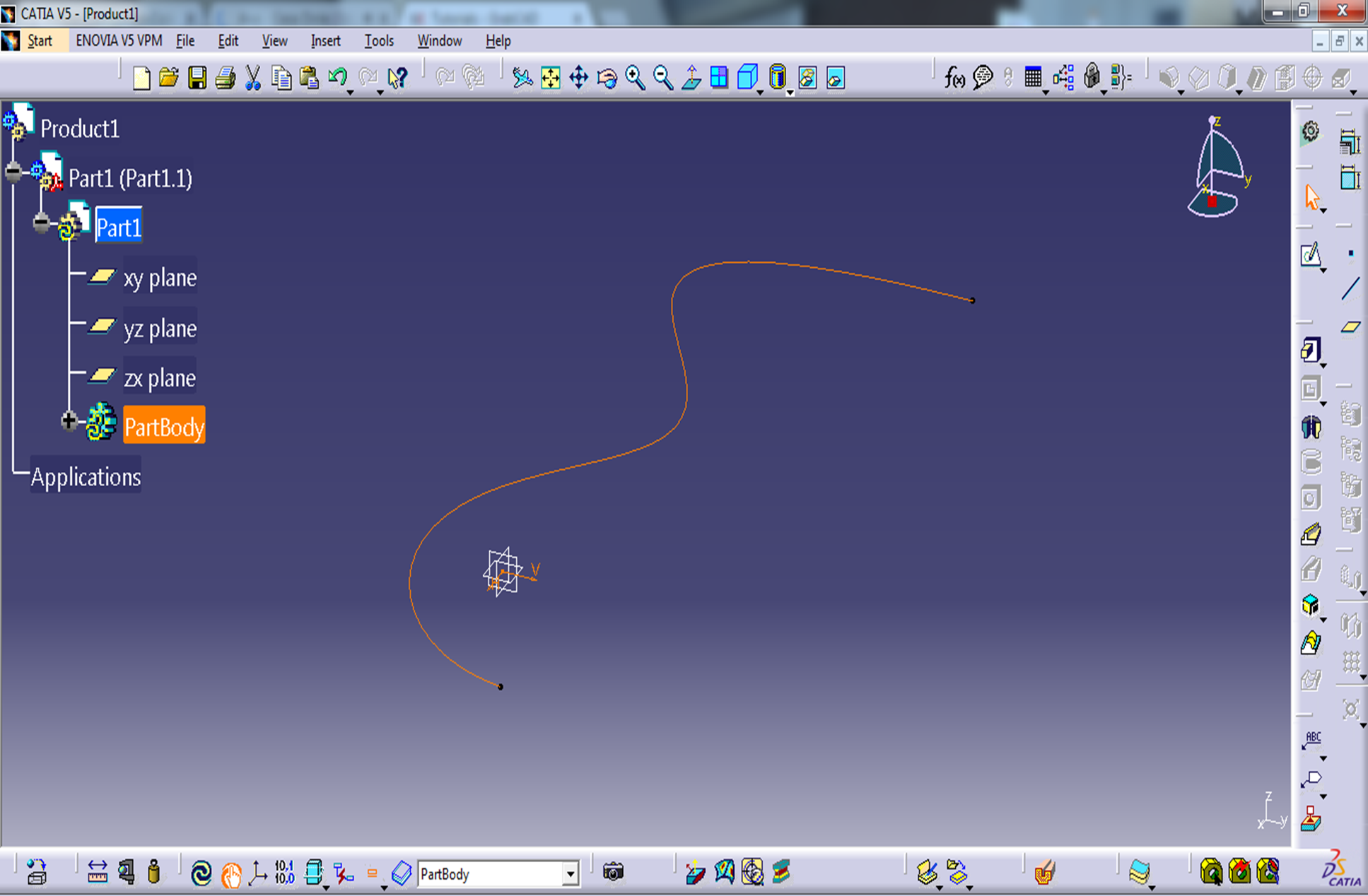The width and height of the screenshot is (1368, 896).
Task: Click the Start menu button
Action: click(40, 41)
